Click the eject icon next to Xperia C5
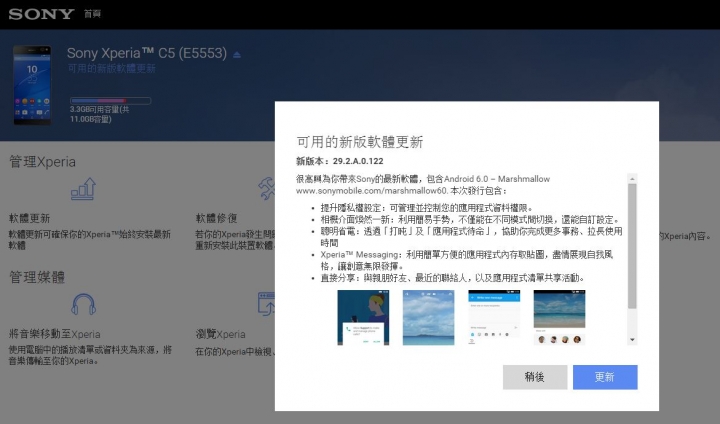Screen dimensions: 720x424 pyautogui.click(x=237, y=55)
